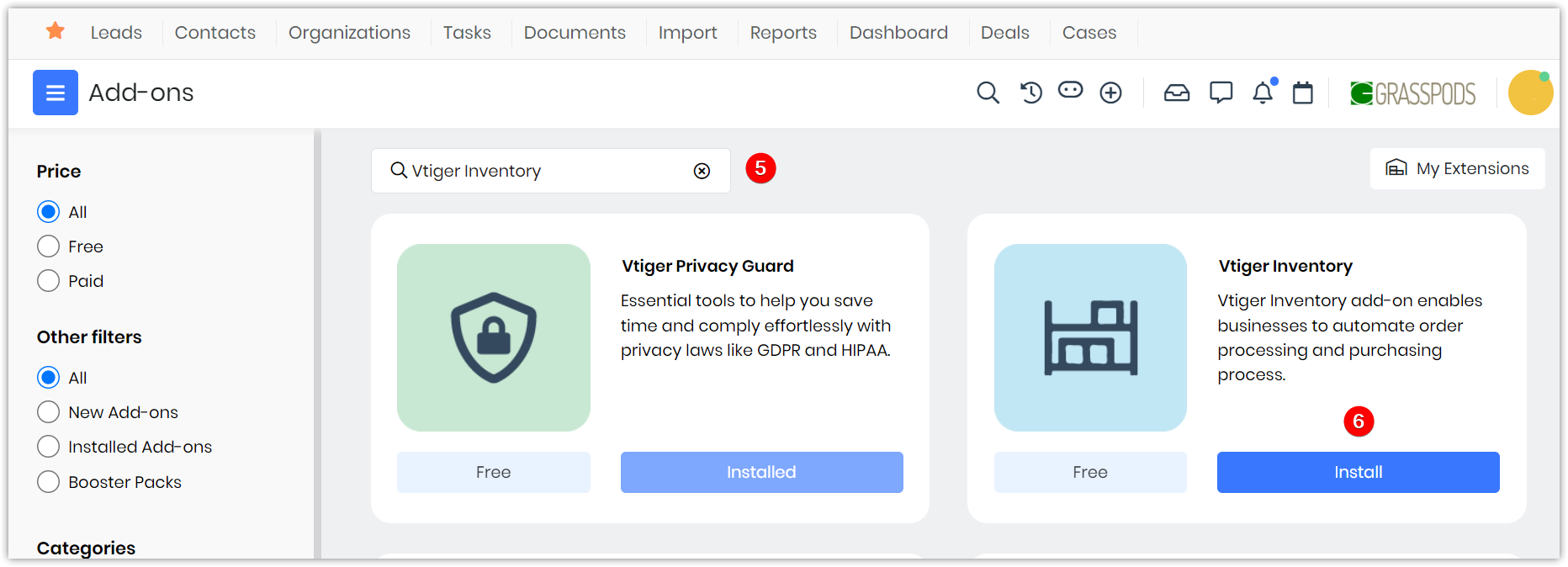The width and height of the screenshot is (1568, 567).
Task: Click the Vtiger Inventory shelf thumbnail
Action: tap(1090, 337)
